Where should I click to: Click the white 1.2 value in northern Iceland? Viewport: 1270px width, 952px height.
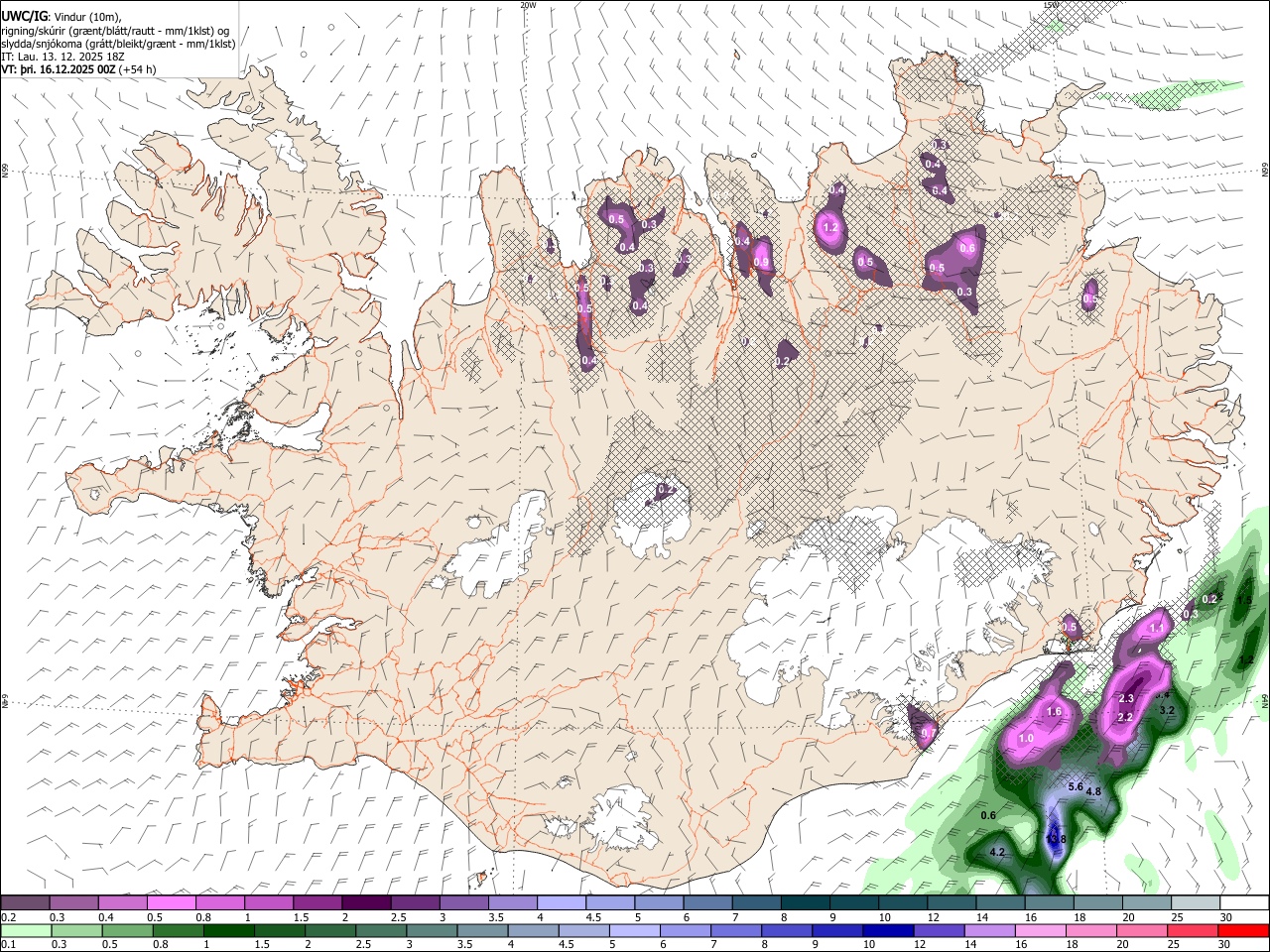click(x=831, y=227)
